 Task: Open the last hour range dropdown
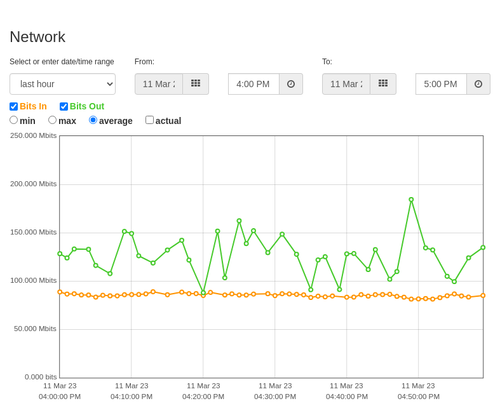pos(63,84)
